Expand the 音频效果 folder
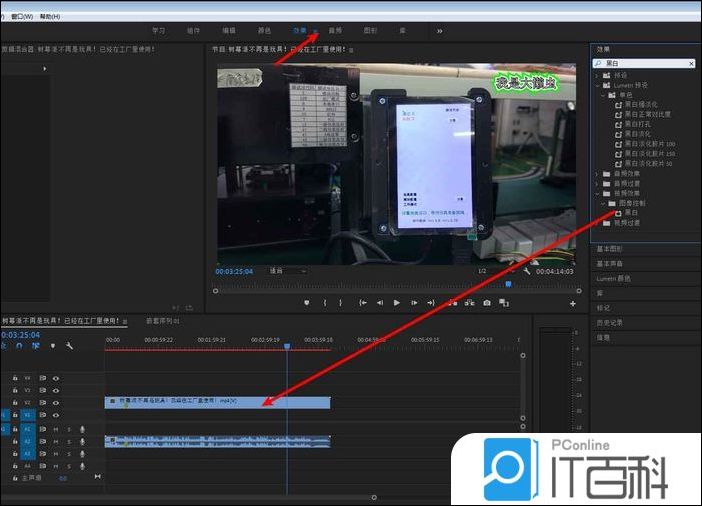The height and width of the screenshot is (506, 702). pos(597,174)
